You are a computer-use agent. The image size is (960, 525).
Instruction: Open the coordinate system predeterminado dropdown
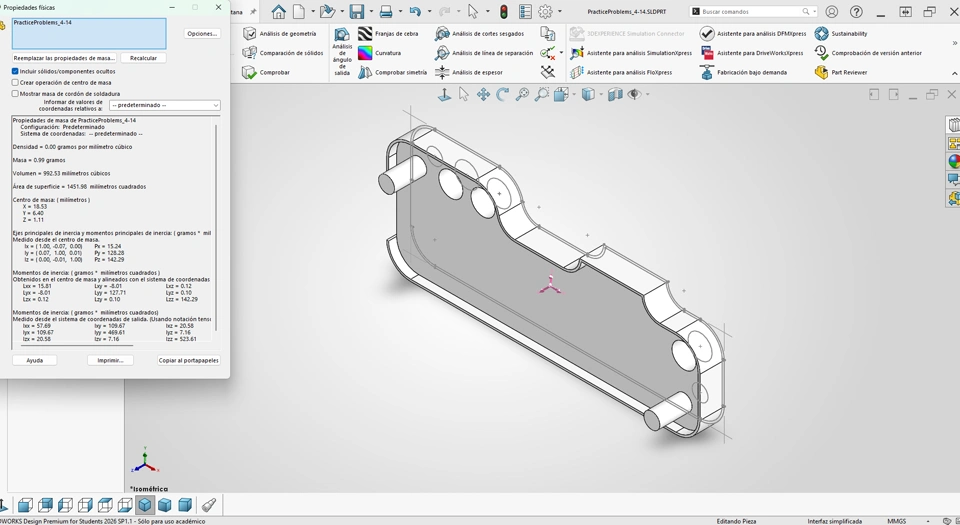[x=165, y=105]
